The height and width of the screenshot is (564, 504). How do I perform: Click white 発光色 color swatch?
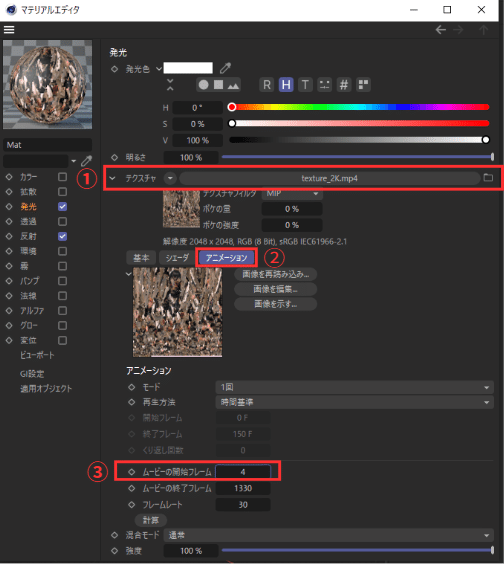click(x=188, y=68)
